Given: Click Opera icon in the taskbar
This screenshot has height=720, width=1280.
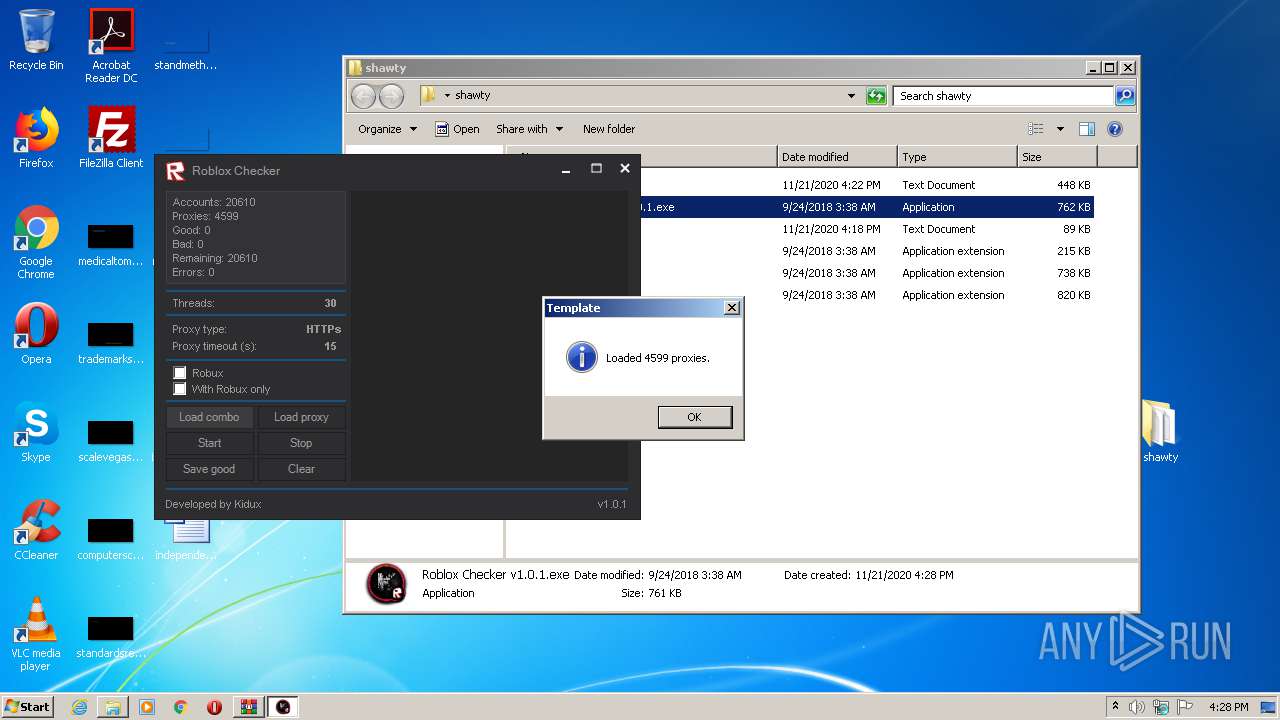Looking at the screenshot, I should coord(215,707).
